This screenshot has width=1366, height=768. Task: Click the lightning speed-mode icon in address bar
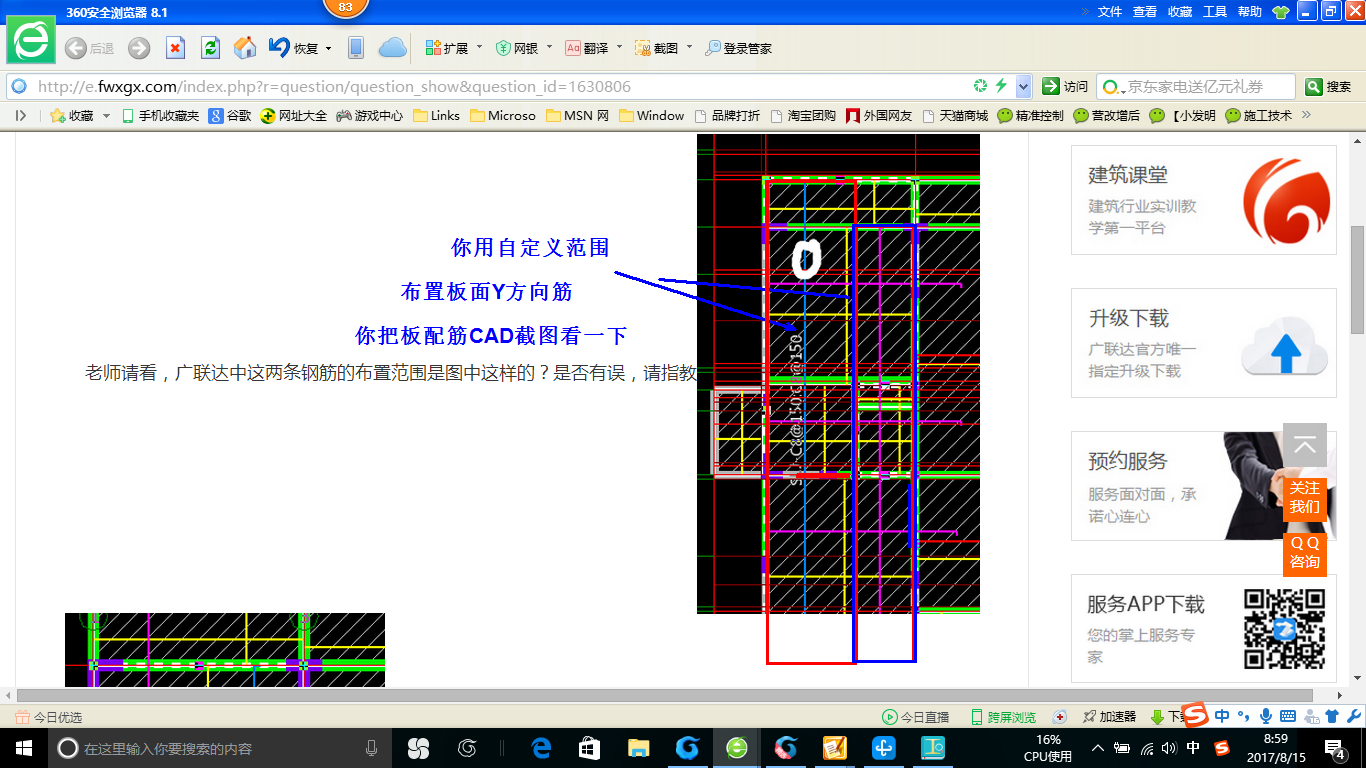pos(1001,86)
